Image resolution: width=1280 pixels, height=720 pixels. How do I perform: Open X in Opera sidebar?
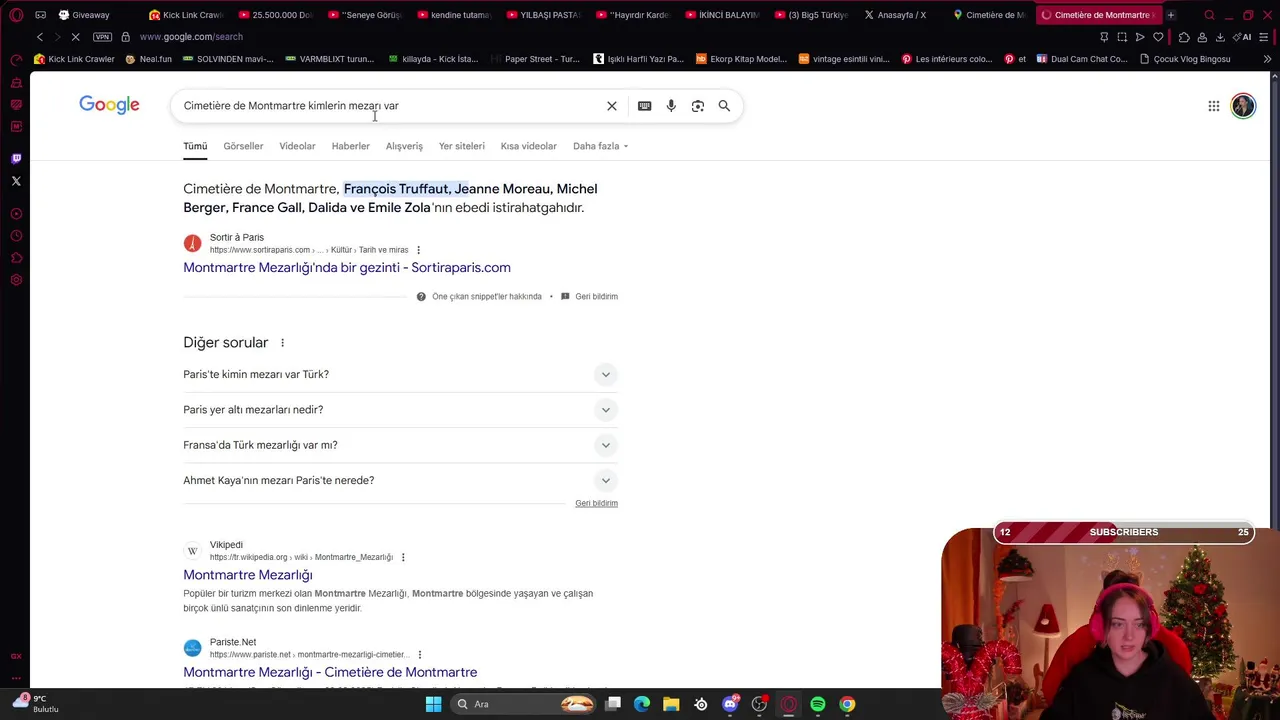[x=16, y=181]
